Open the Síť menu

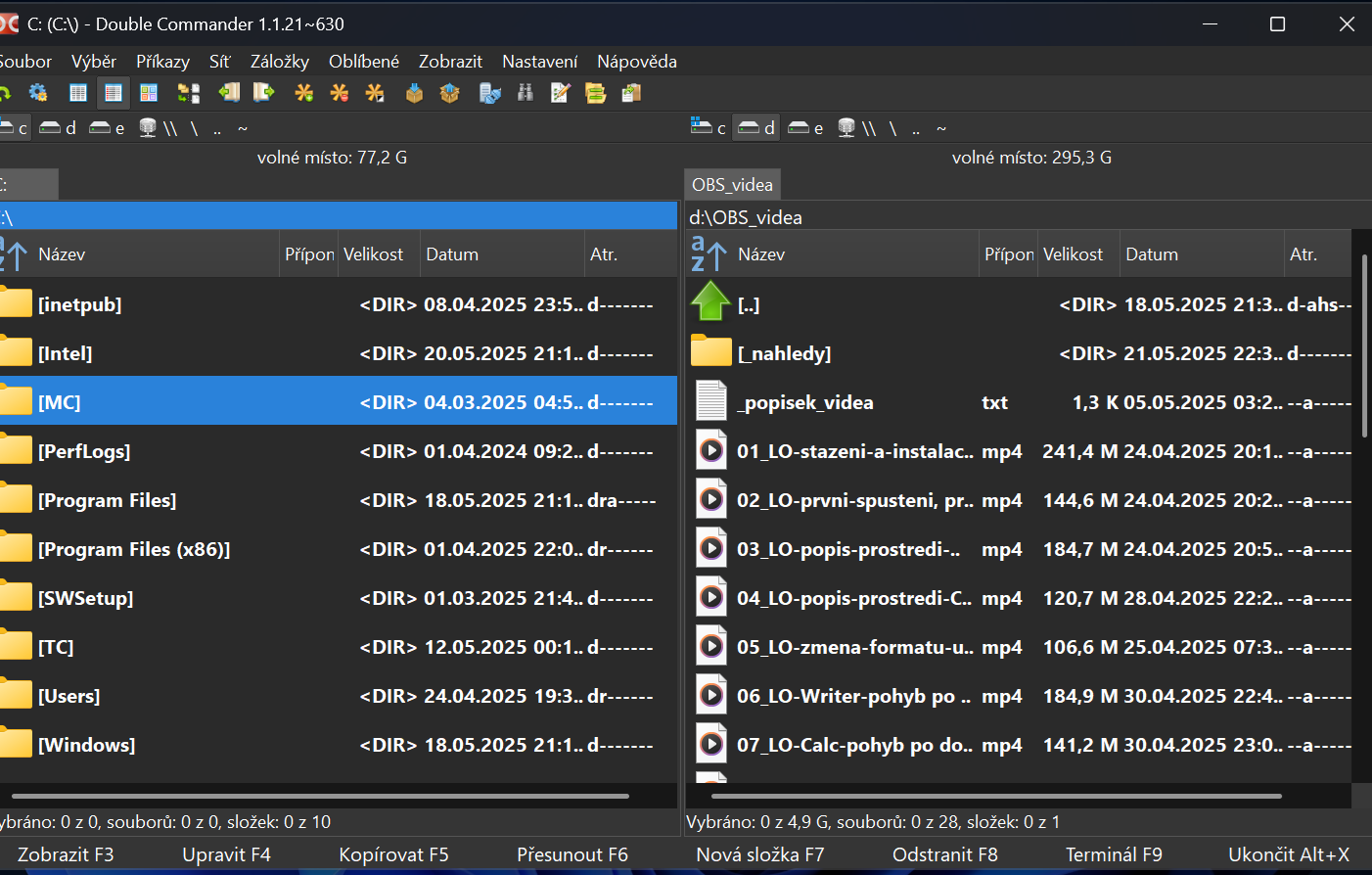pos(219,62)
